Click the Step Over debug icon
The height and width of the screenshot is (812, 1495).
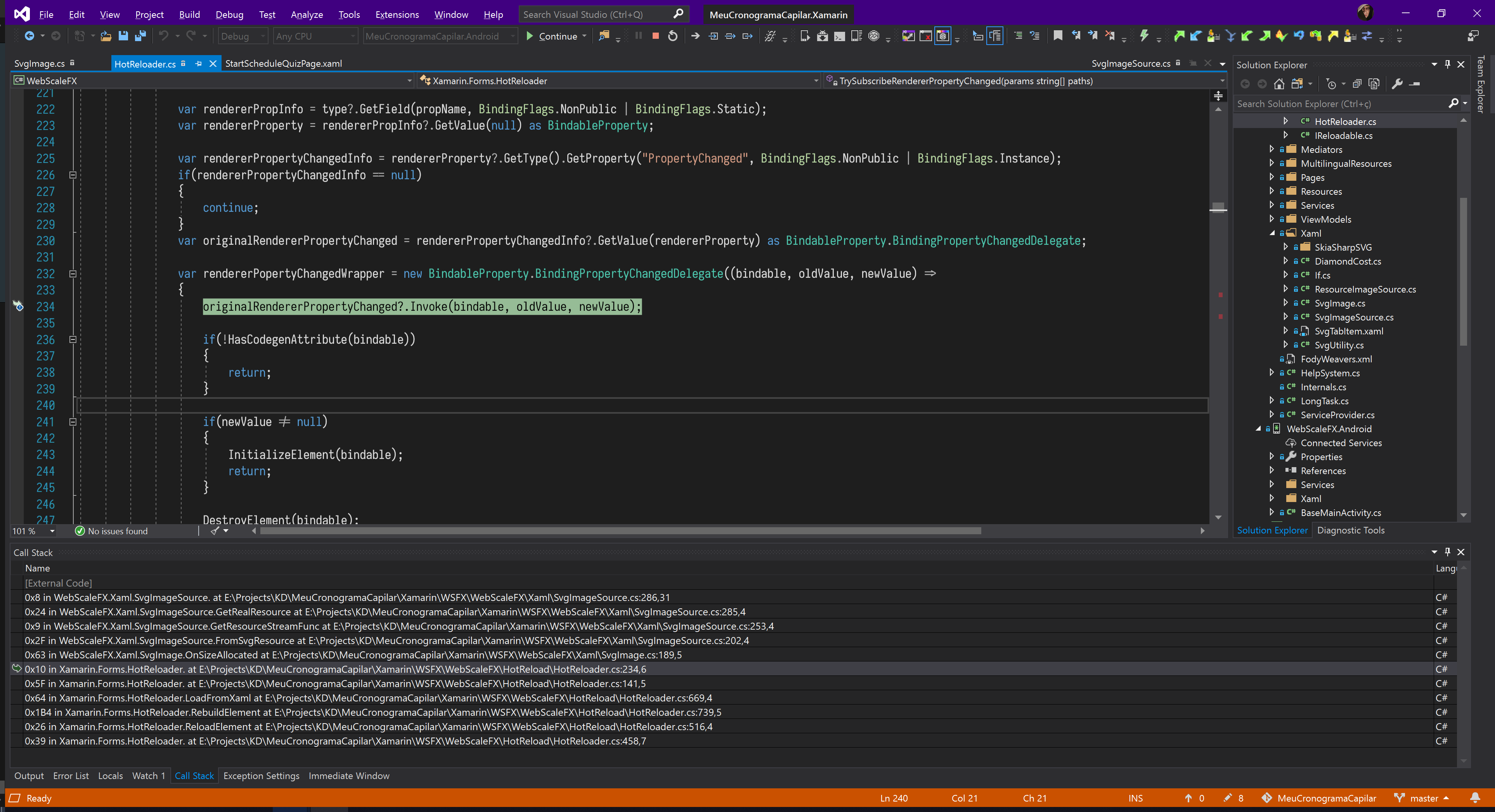point(730,35)
